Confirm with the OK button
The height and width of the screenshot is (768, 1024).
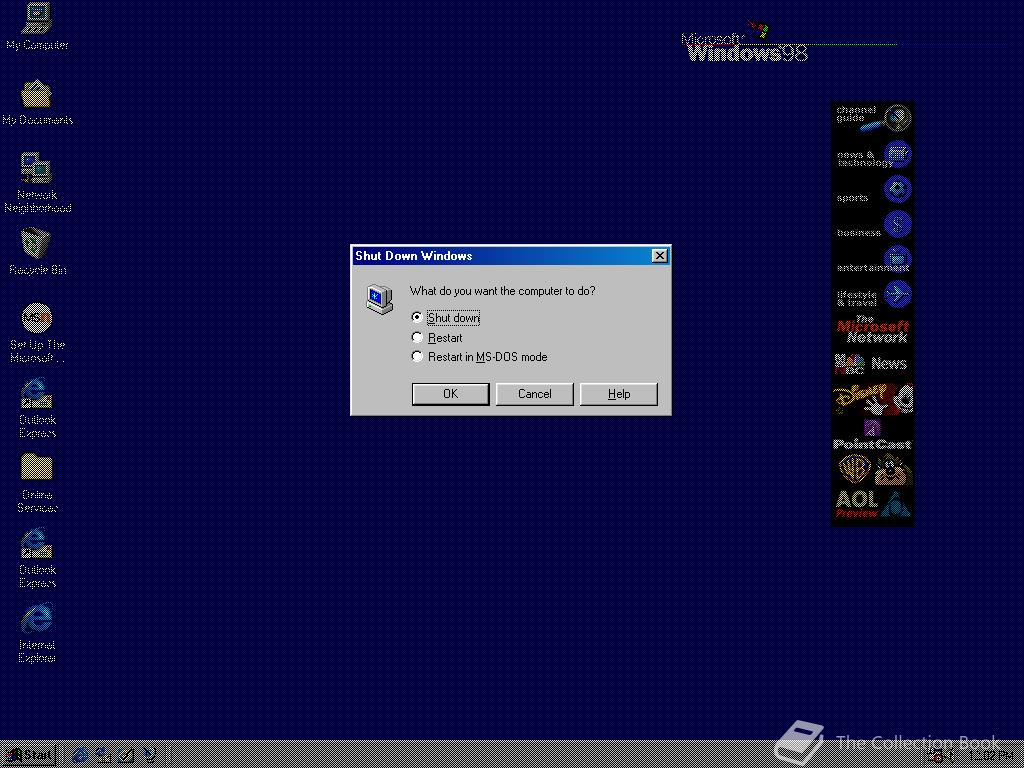click(450, 394)
